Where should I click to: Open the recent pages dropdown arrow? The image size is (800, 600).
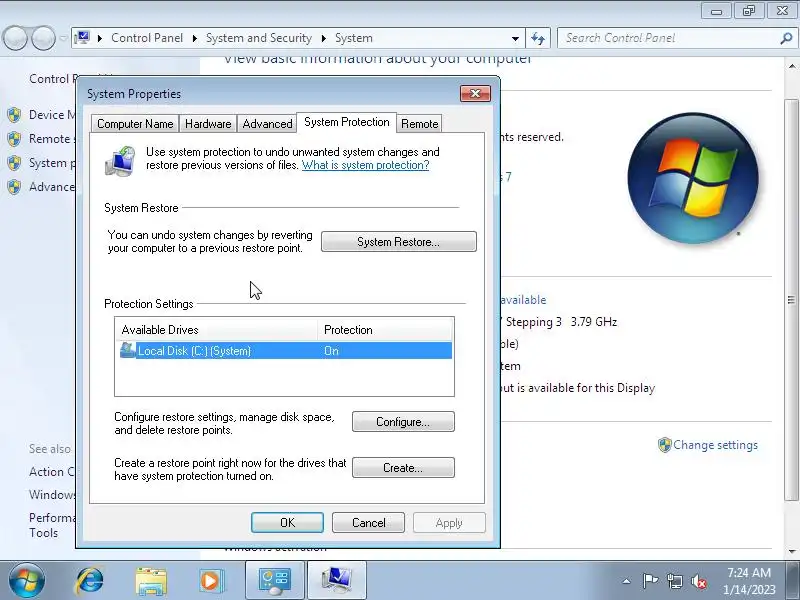(63, 38)
